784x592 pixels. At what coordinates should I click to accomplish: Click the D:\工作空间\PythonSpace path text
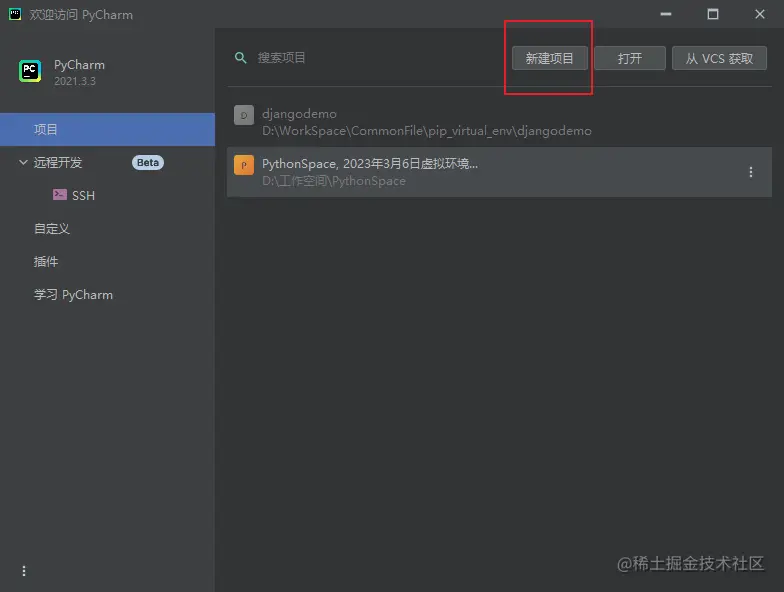click(334, 181)
